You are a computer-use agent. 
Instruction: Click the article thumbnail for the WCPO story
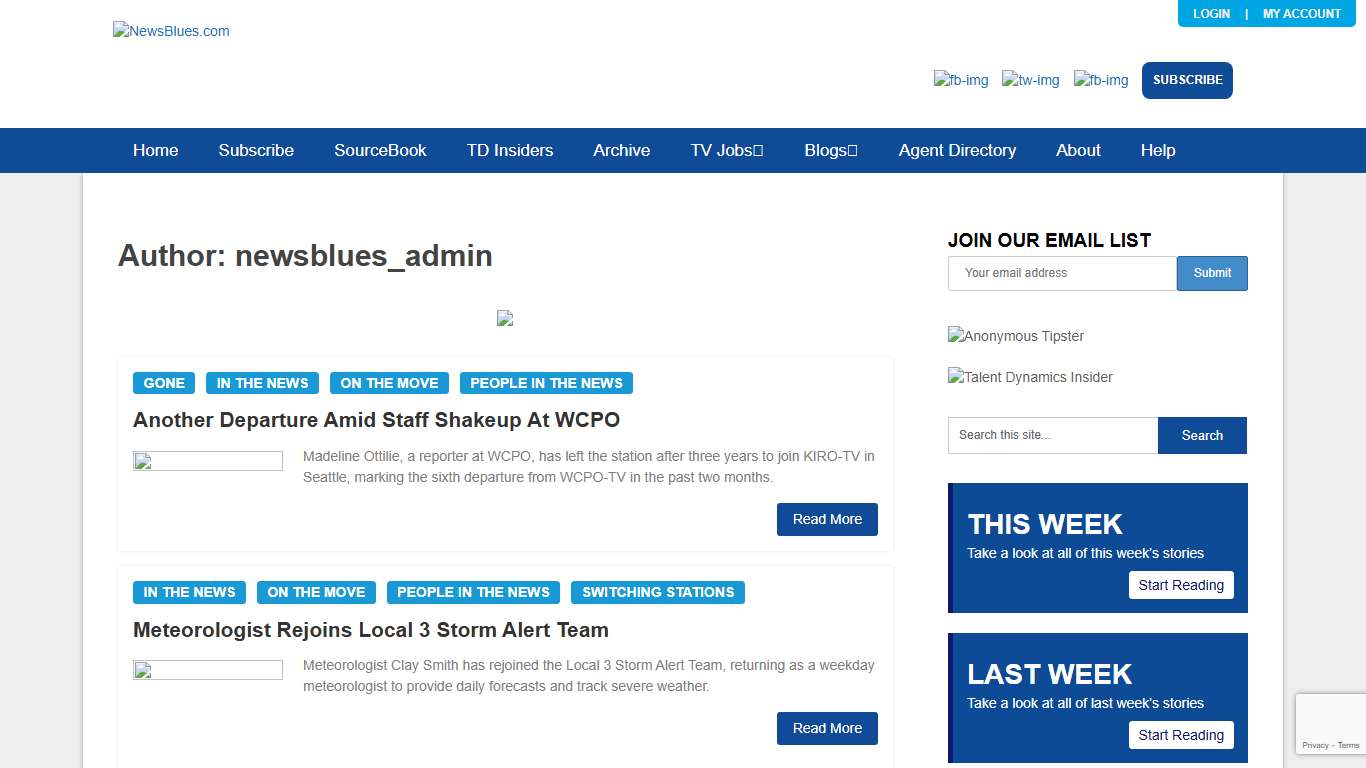click(208, 460)
